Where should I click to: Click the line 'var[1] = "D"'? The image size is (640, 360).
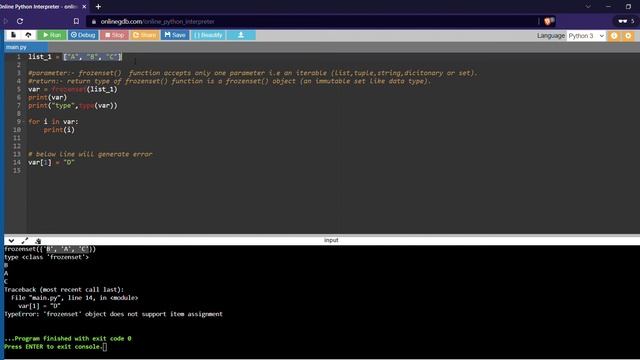pyautogui.click(x=51, y=162)
